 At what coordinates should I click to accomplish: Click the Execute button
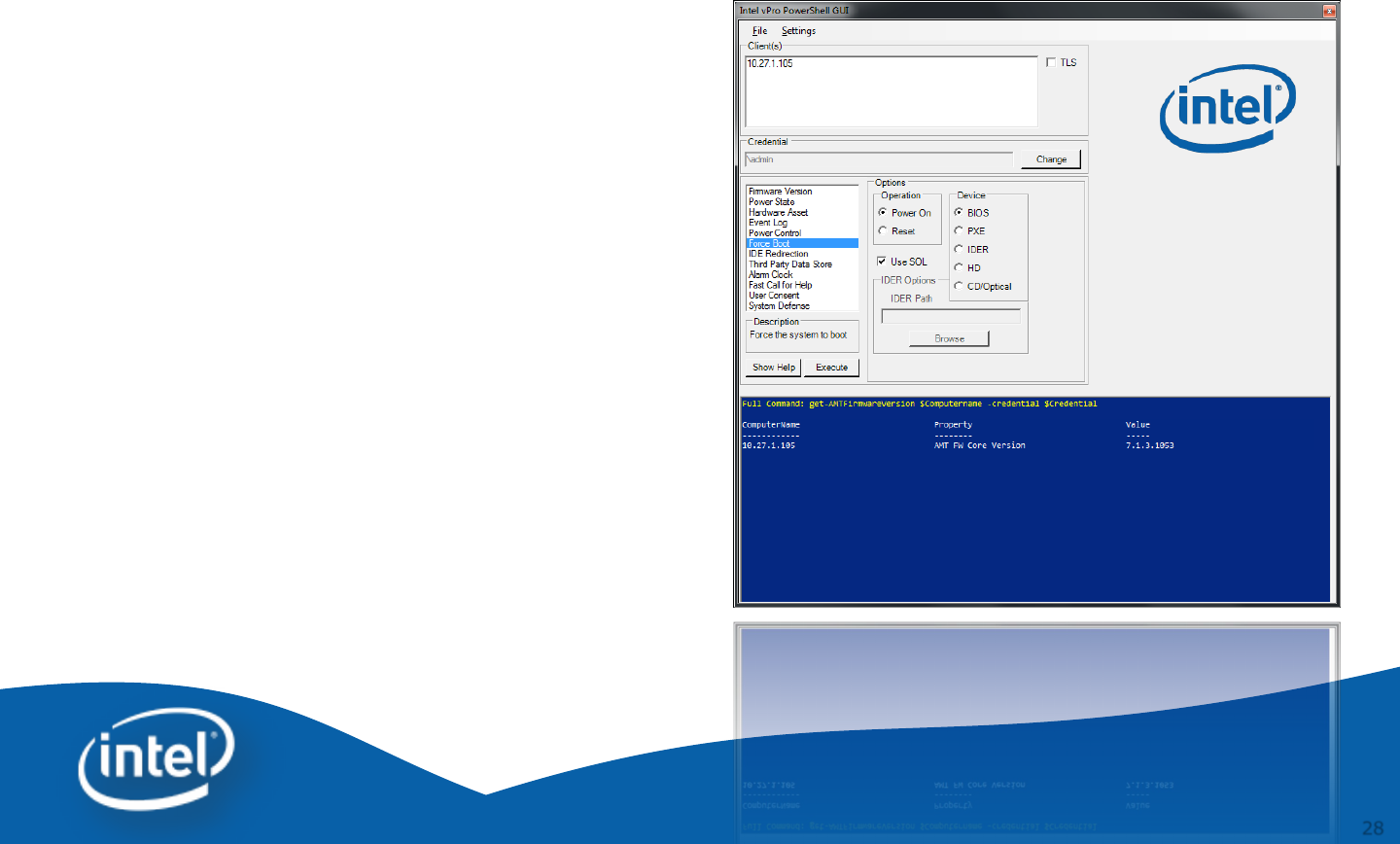832,368
